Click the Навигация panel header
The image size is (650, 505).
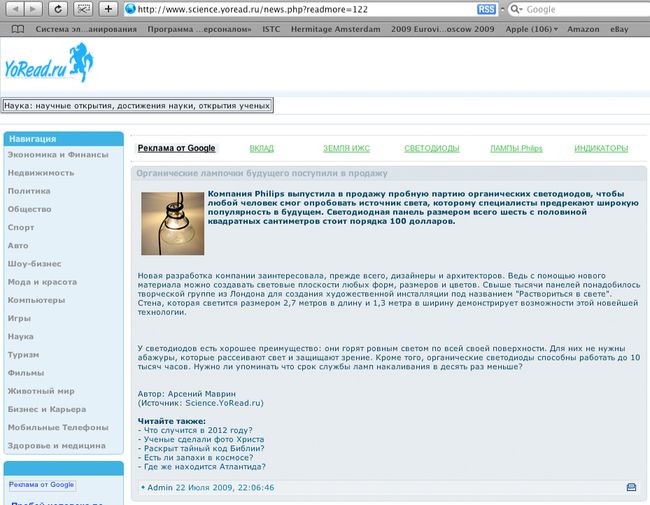coord(64,139)
